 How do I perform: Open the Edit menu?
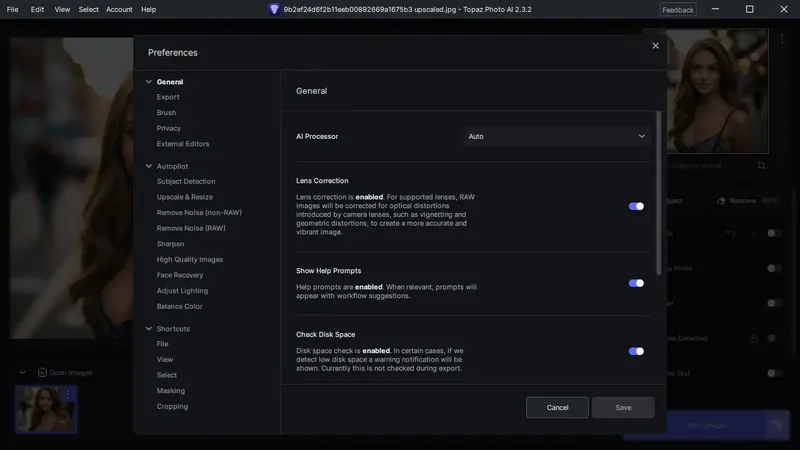tap(37, 9)
